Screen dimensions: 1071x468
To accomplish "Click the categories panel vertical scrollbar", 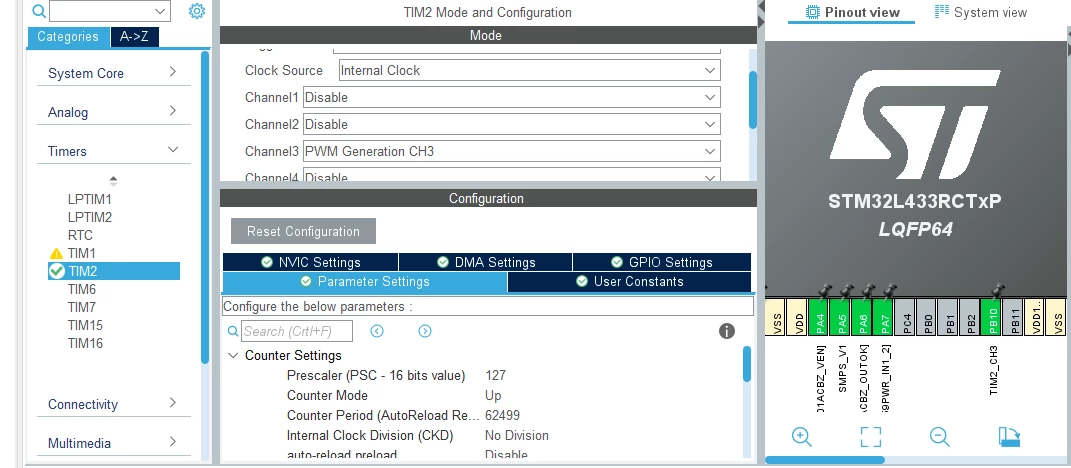I will (x=205, y=208).
